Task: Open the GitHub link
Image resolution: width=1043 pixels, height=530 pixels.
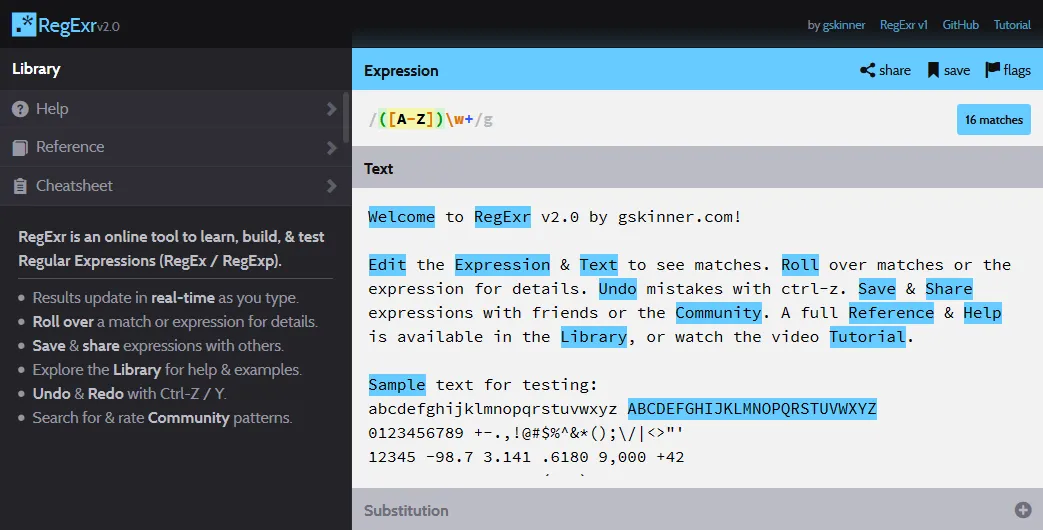Action: pos(961,25)
